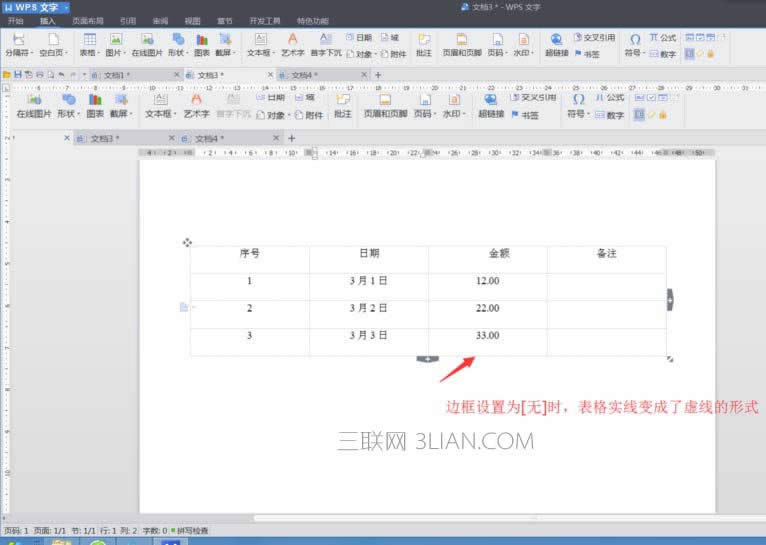Click the 字数: 0 word count in status bar

pos(155,530)
